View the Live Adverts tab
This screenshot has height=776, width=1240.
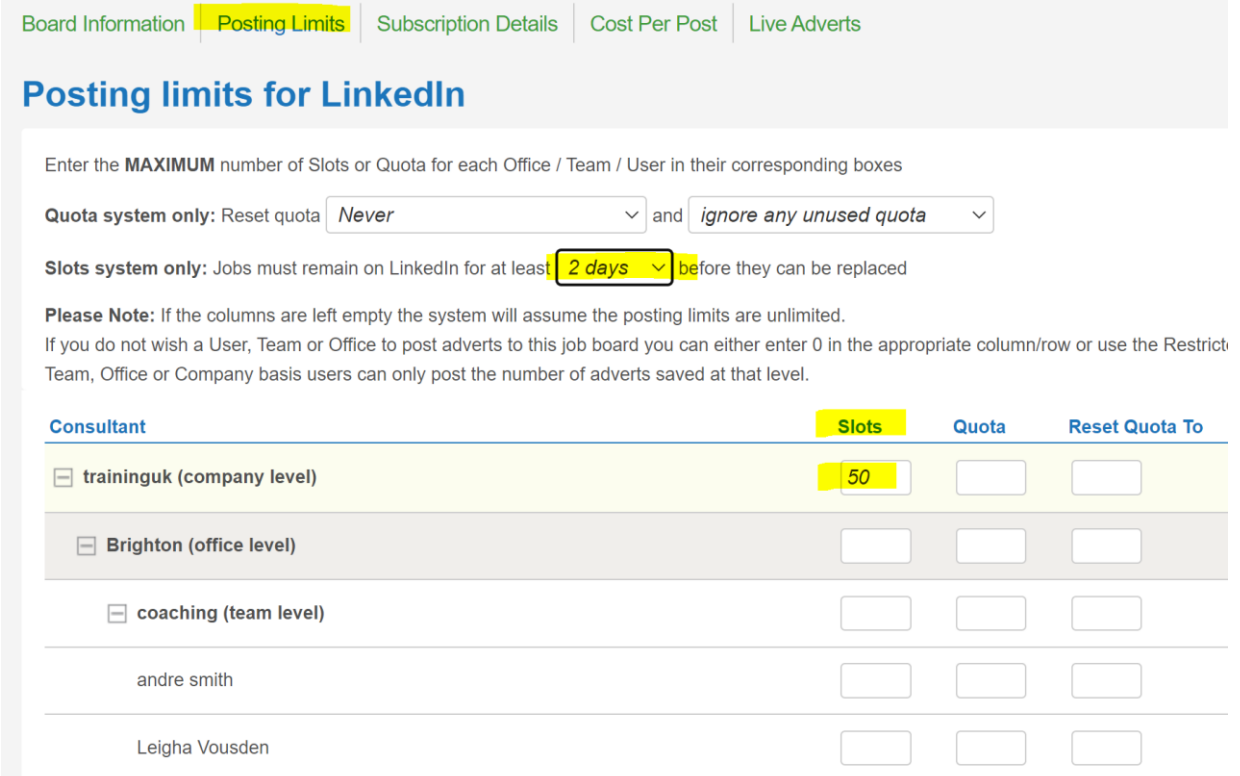click(x=804, y=24)
